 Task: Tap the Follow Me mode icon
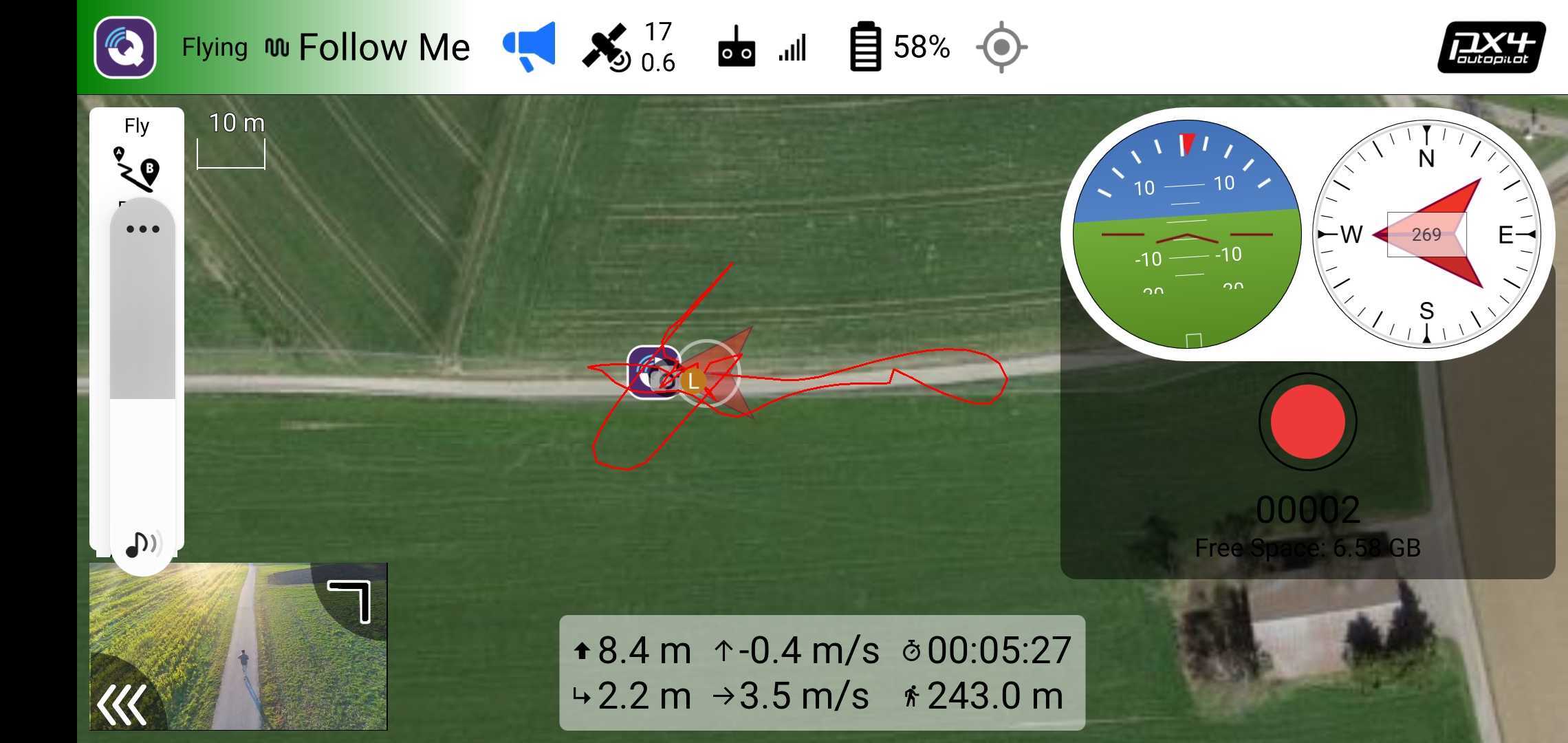(x=279, y=47)
